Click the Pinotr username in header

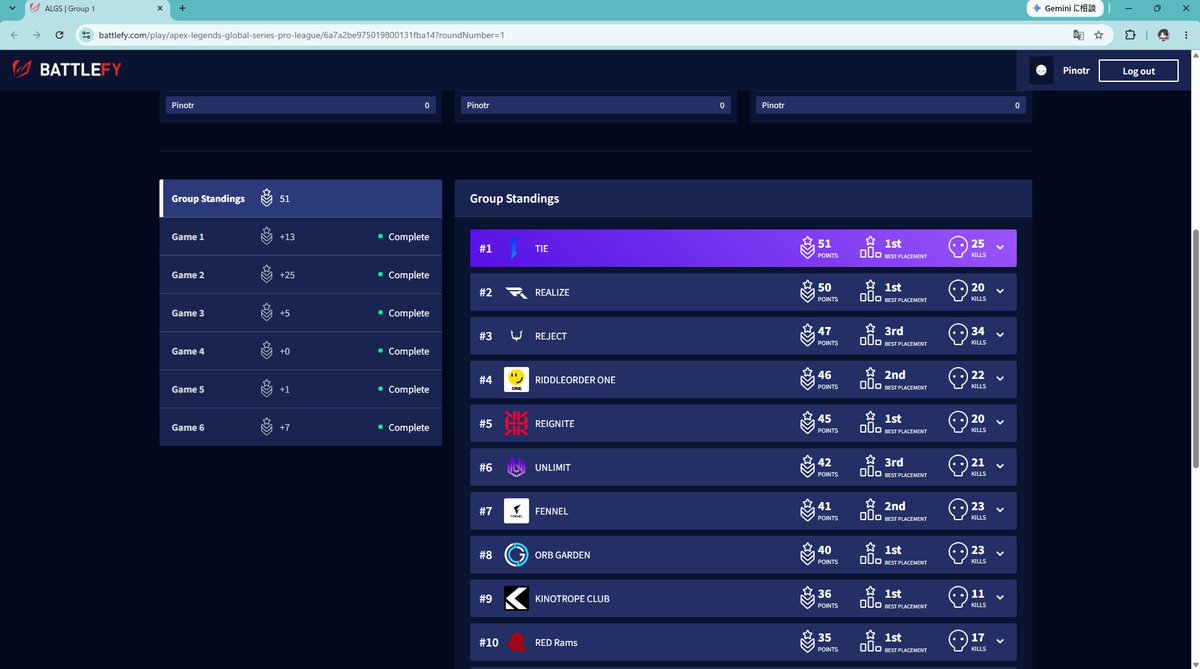[1076, 71]
